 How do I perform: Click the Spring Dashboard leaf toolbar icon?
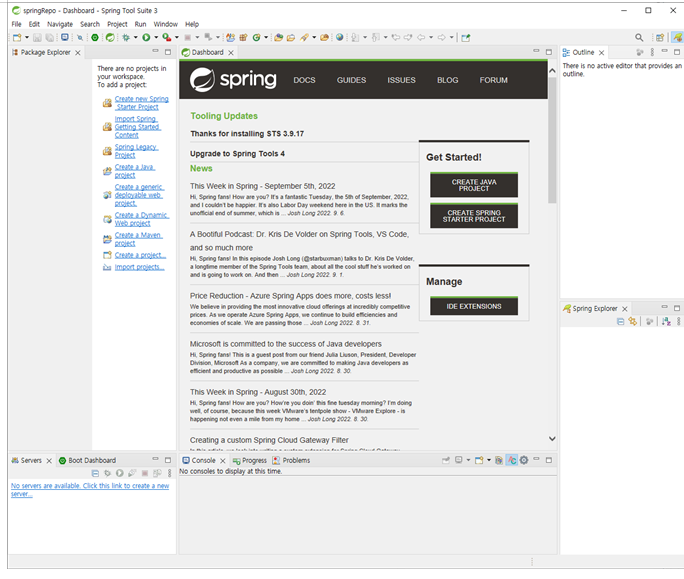pyautogui.click(x=110, y=38)
